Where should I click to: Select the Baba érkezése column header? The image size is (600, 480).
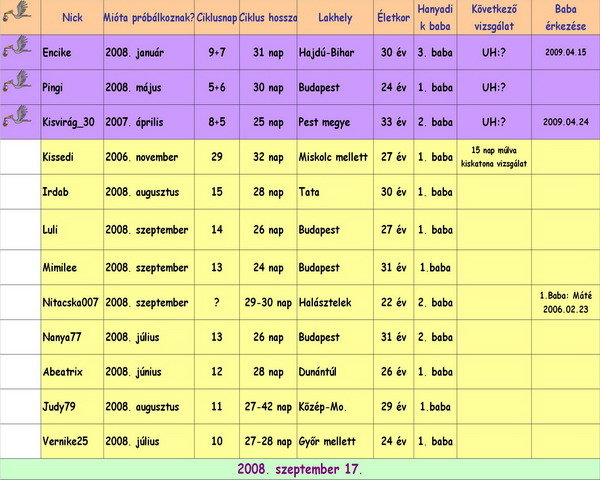pos(565,18)
